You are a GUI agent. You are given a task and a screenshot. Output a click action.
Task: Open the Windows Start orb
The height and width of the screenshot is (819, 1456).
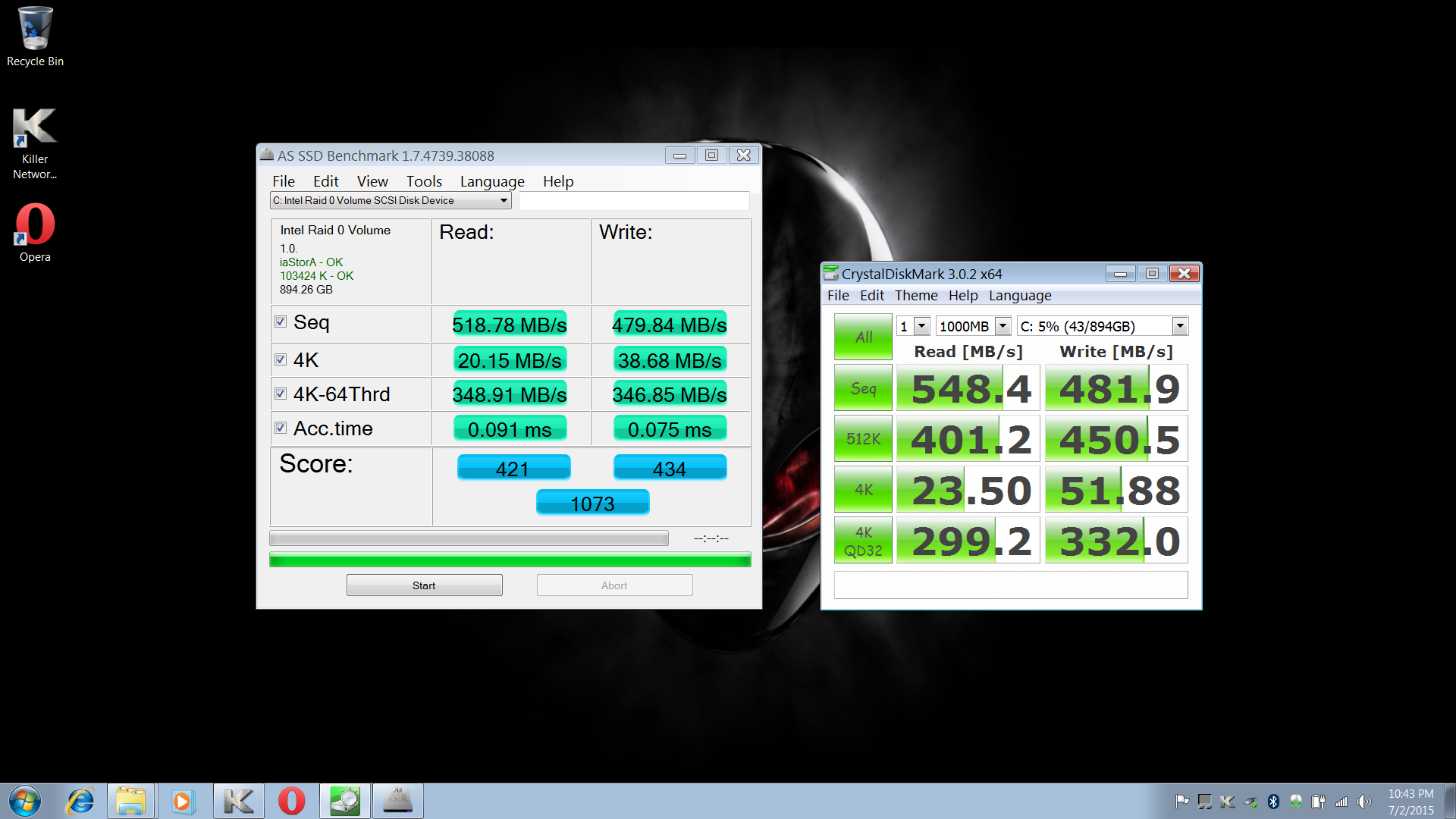tap(24, 801)
